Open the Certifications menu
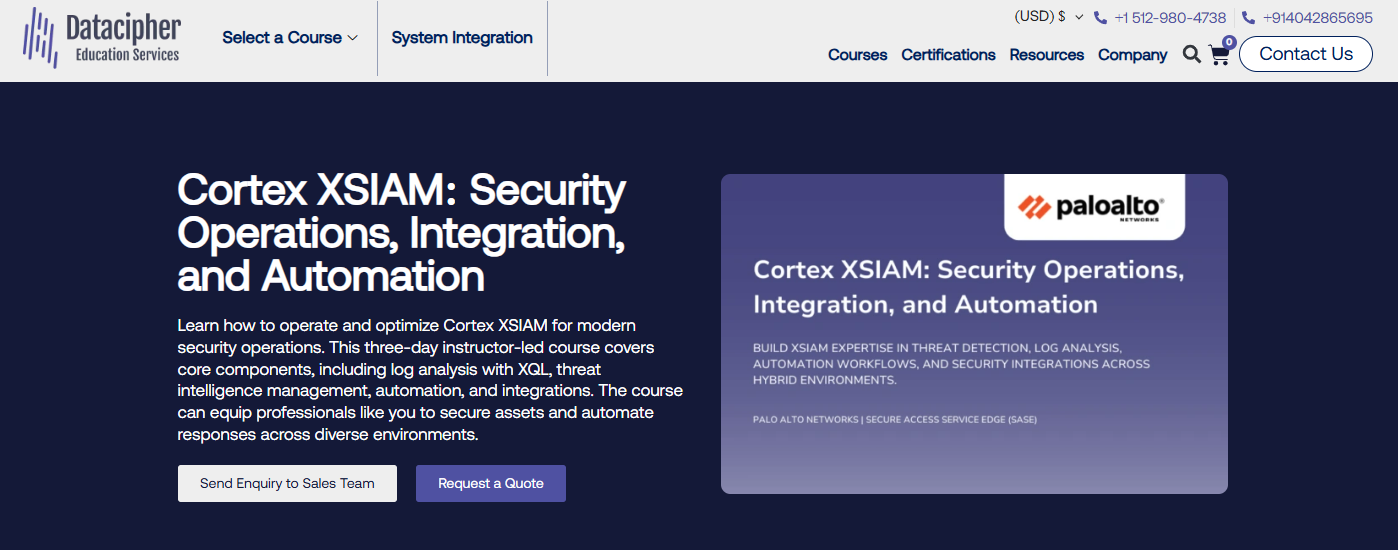Image resolution: width=1398 pixels, height=550 pixels. click(948, 55)
